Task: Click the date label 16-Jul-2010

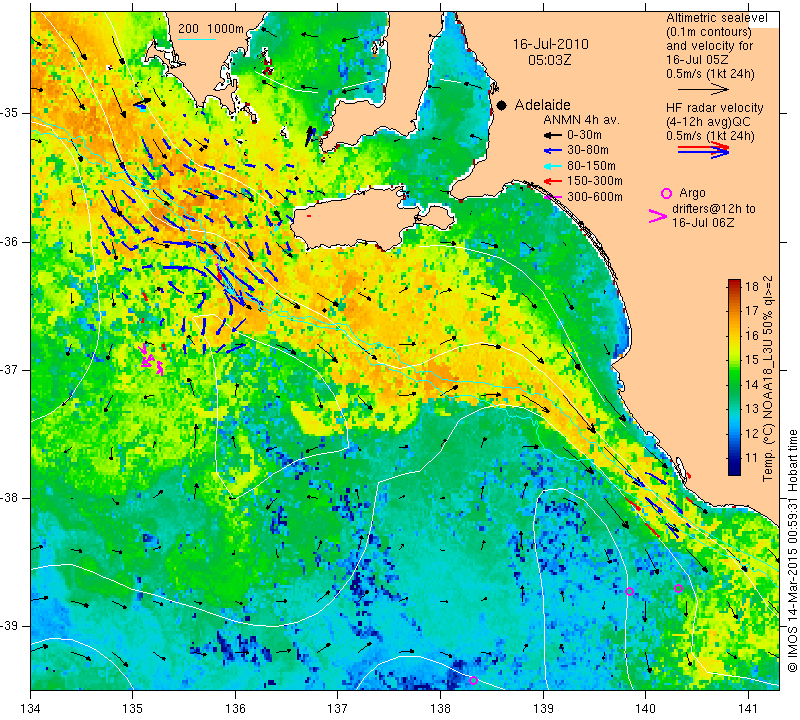Action: (551, 44)
